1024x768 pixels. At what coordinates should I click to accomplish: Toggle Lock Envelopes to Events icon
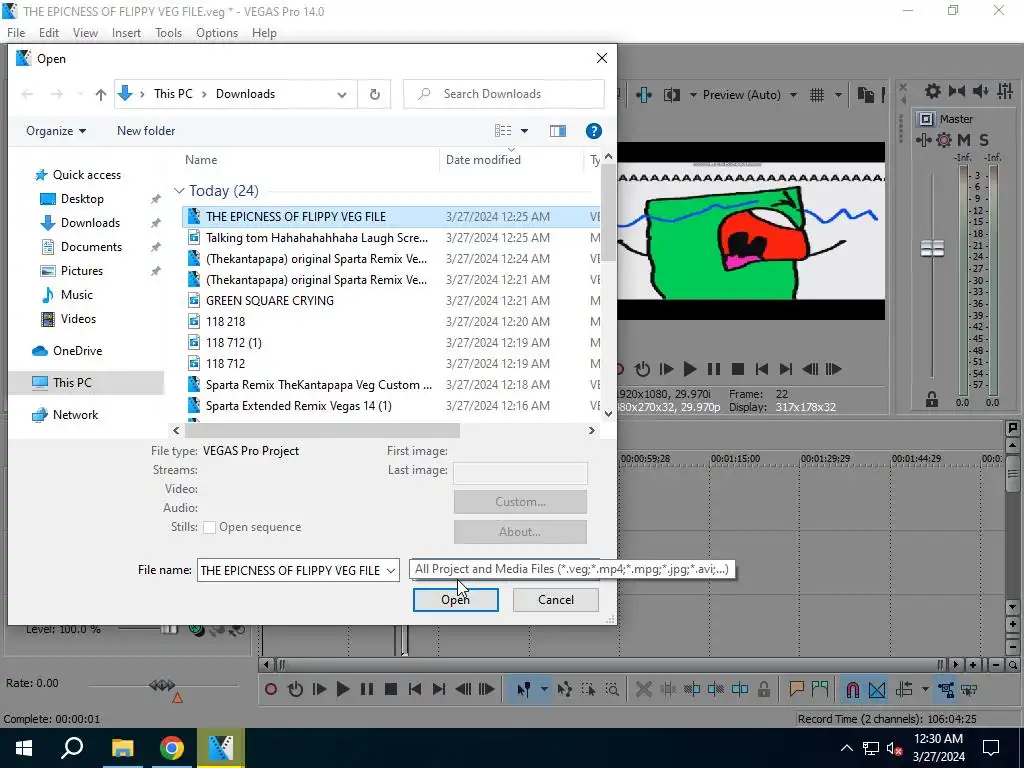946,689
